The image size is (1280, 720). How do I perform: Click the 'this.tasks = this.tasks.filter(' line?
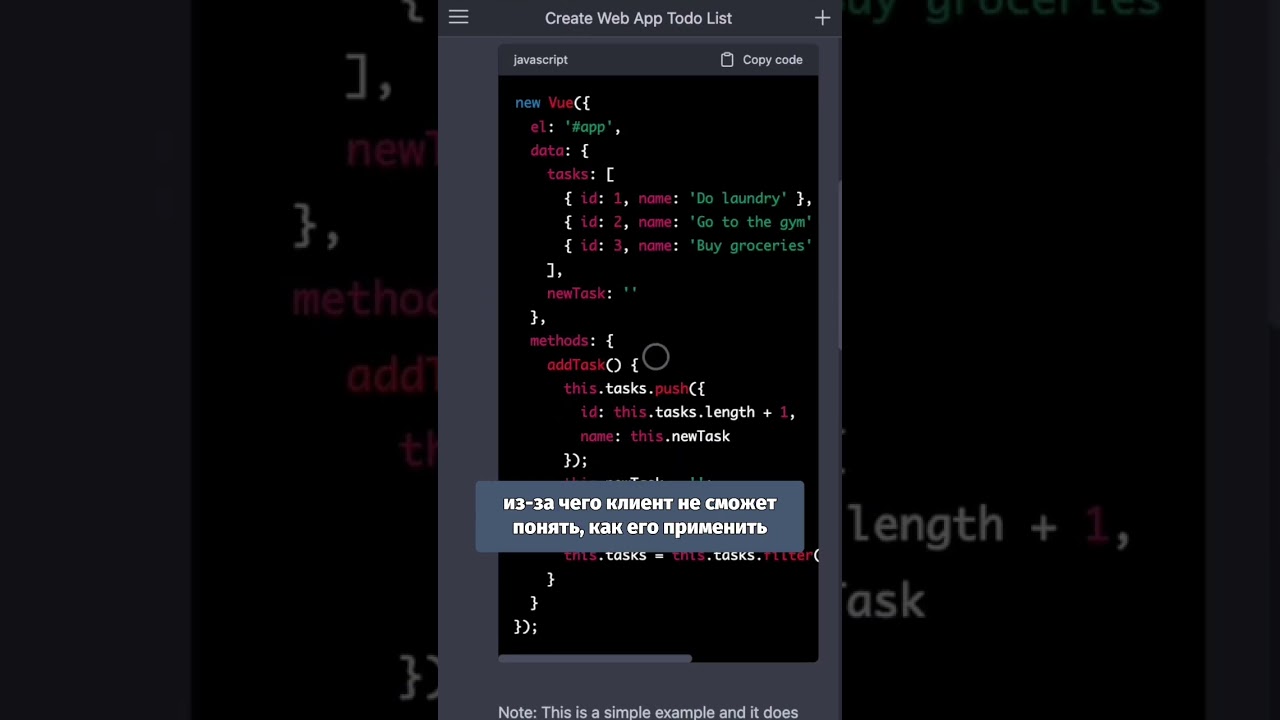(x=691, y=556)
